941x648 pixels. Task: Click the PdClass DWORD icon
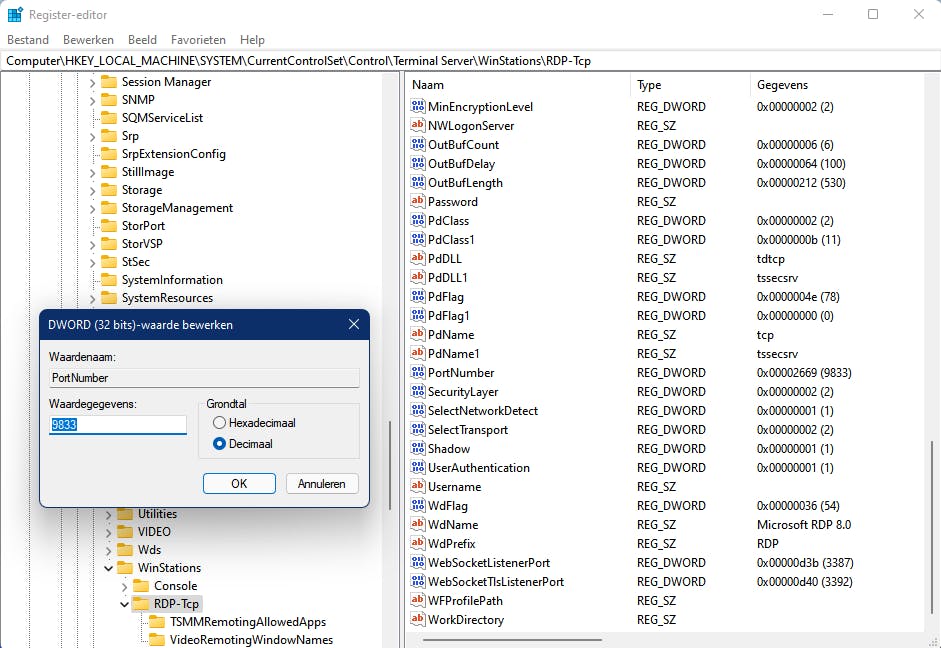click(x=418, y=220)
